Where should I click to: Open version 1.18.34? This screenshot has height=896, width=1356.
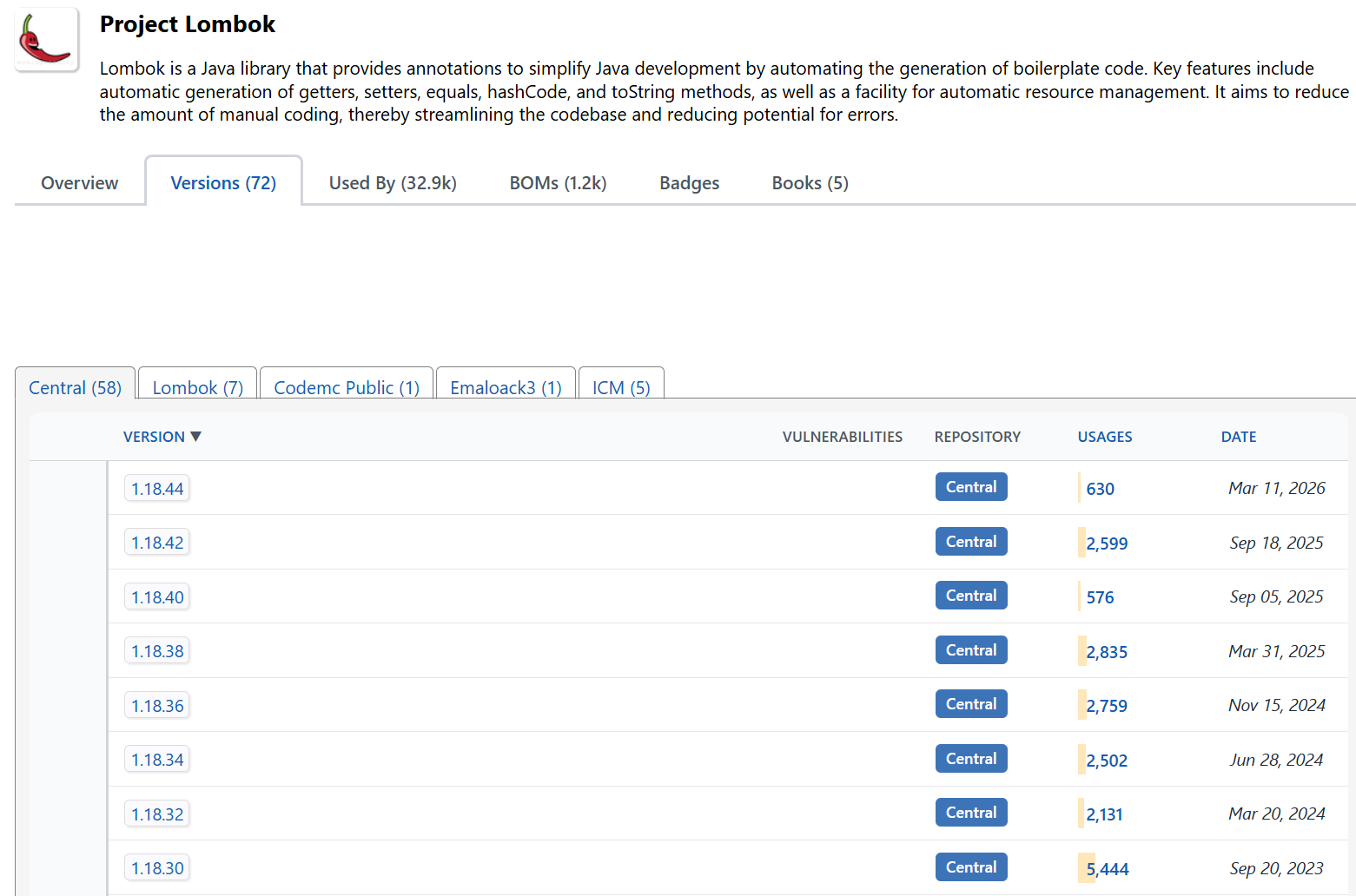tap(157, 760)
